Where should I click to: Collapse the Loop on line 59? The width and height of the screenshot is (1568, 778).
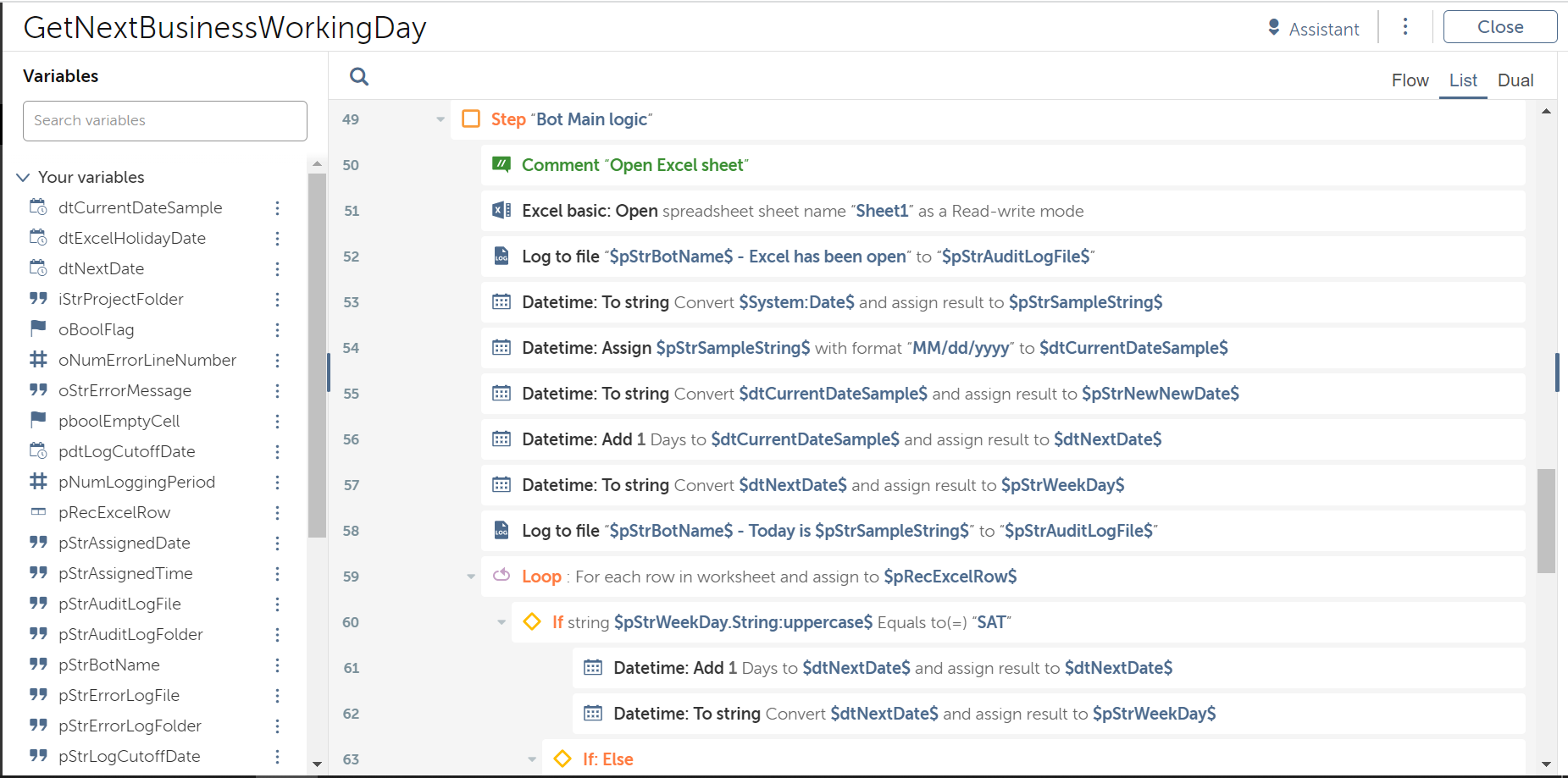click(x=471, y=577)
